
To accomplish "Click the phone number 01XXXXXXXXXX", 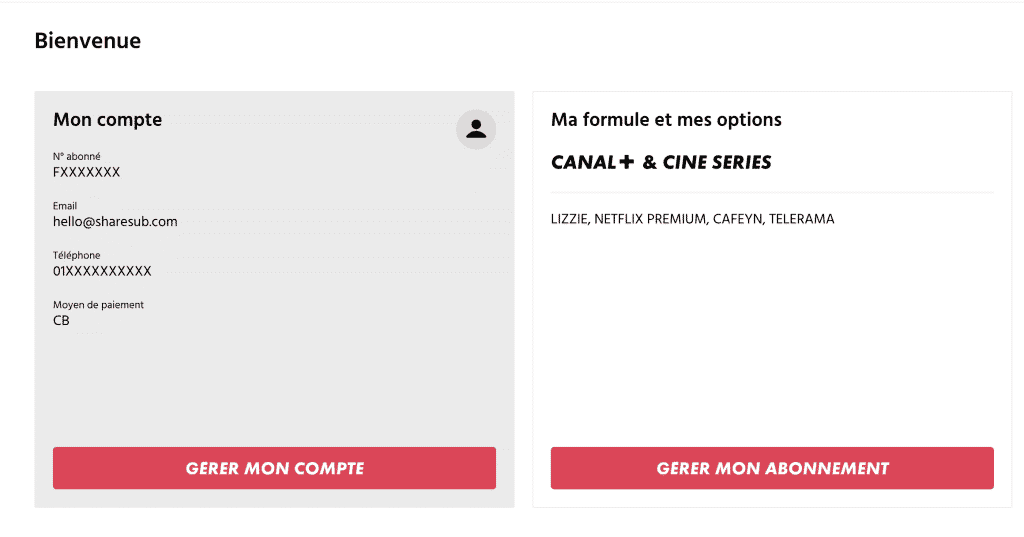I will (x=102, y=271).
